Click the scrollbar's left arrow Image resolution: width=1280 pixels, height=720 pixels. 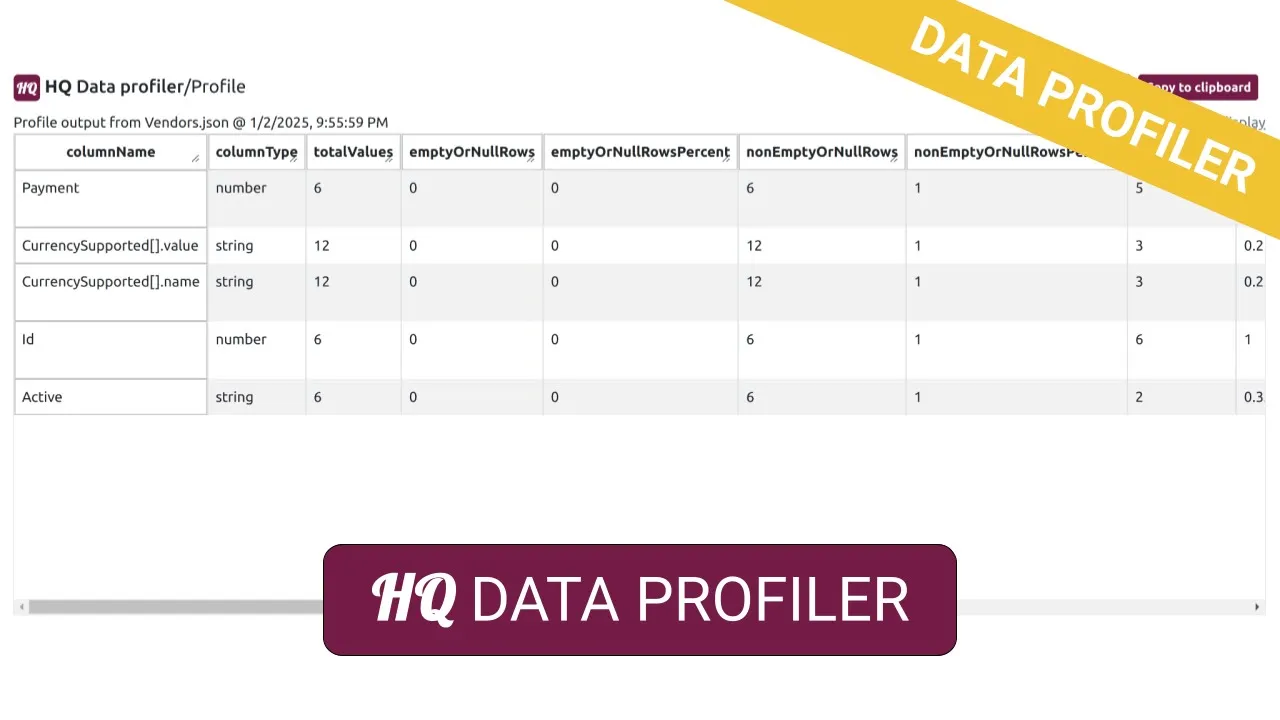tap(20, 607)
